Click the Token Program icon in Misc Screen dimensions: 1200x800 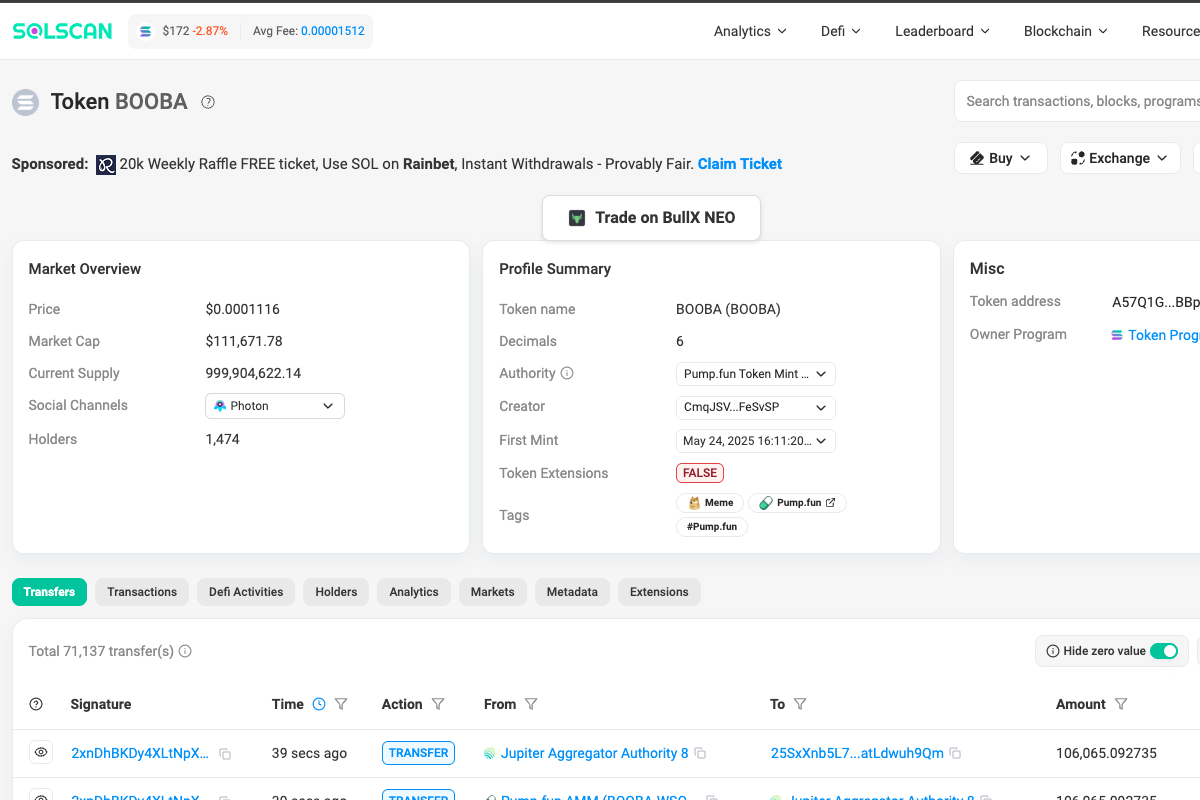coord(1117,335)
